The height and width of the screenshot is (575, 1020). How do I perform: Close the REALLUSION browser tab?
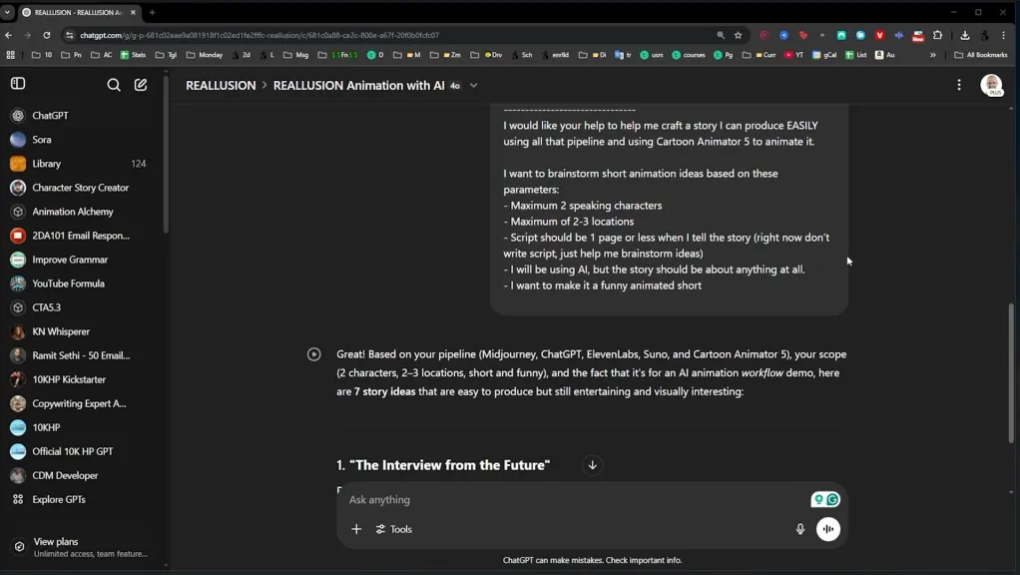coord(133,12)
